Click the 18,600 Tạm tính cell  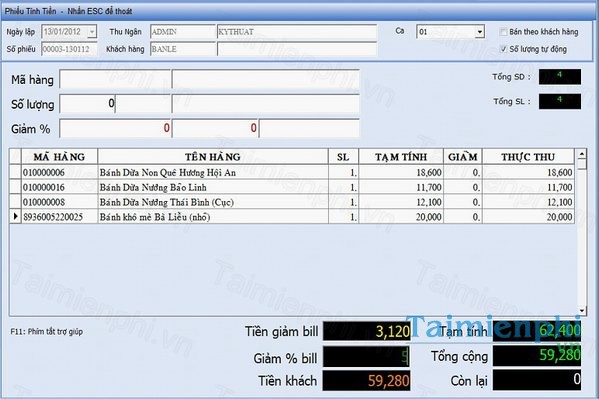click(x=401, y=172)
